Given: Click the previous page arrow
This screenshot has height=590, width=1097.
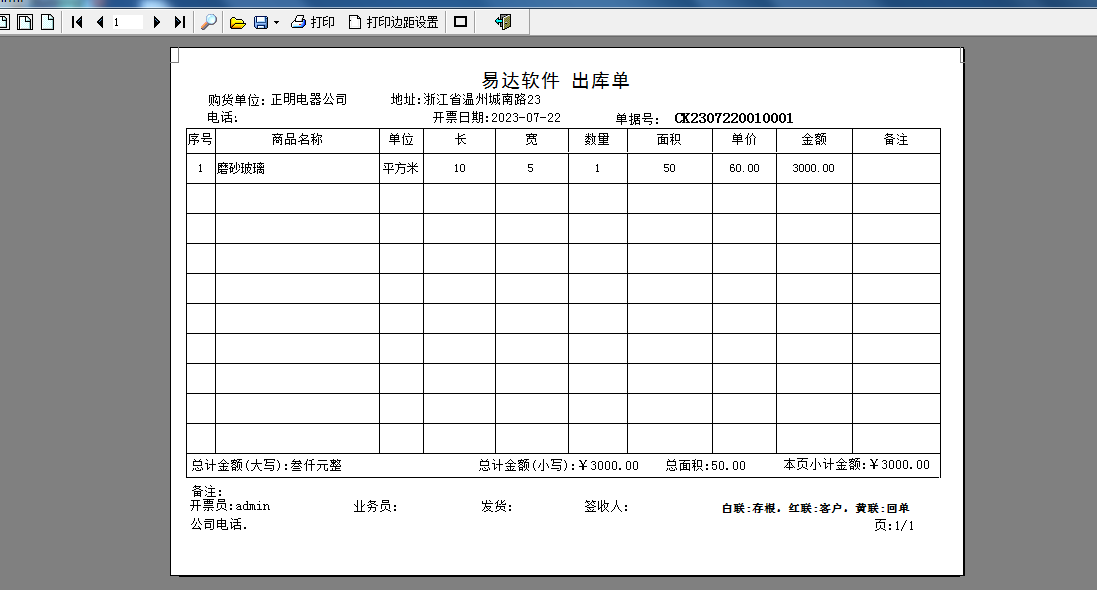Looking at the screenshot, I should 99,21.
